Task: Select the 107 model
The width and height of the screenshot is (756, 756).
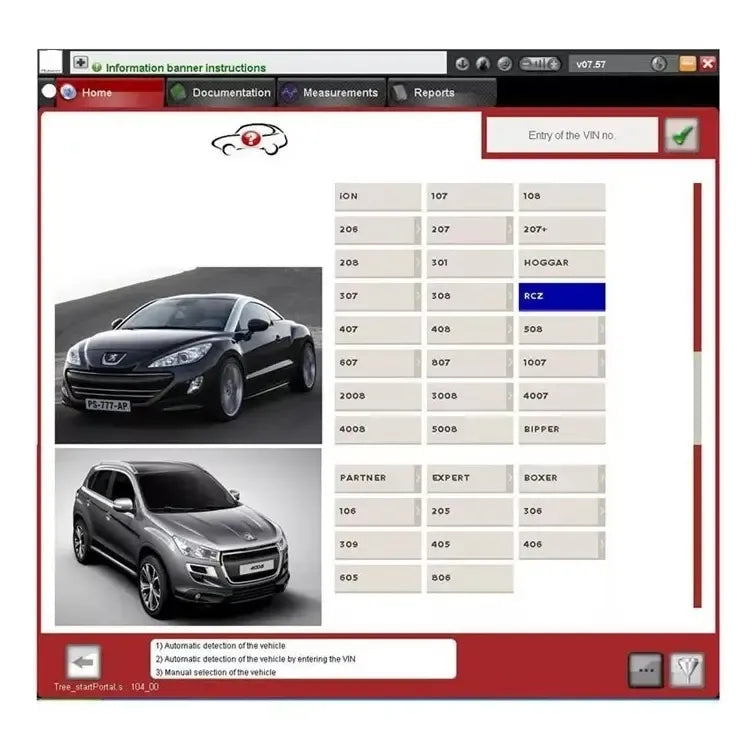Action: (470, 196)
